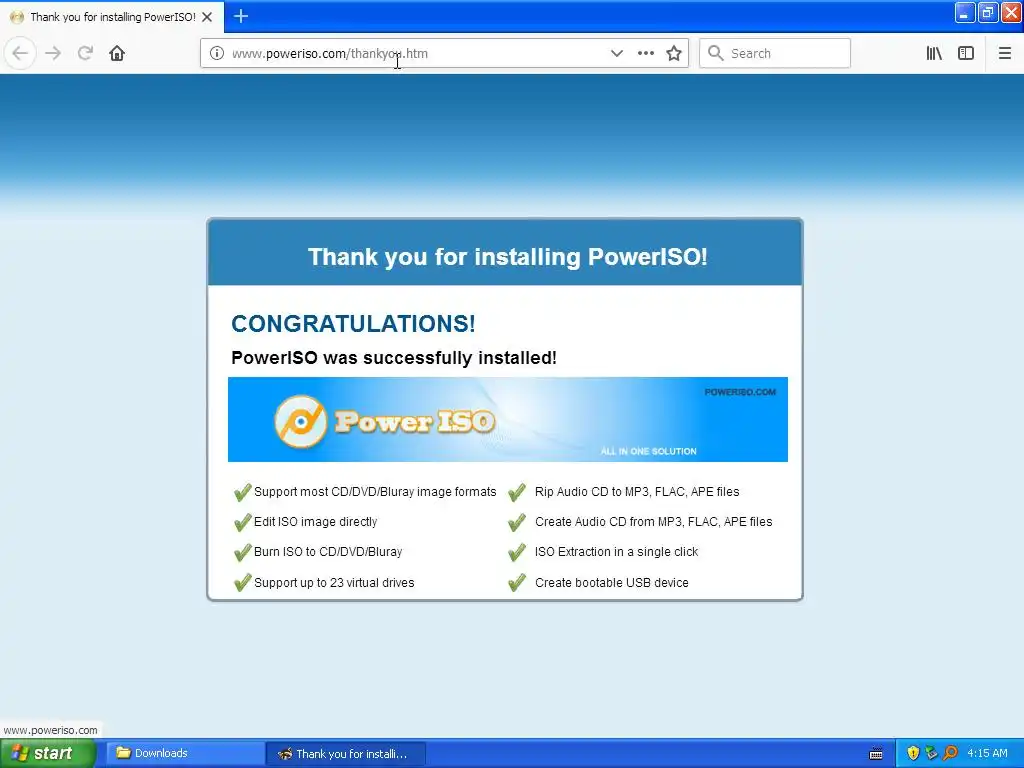Viewport: 1024px width, 768px height.
Task: Click the 'Thank you for installing PowerISO!' heading
Action: click(x=507, y=257)
